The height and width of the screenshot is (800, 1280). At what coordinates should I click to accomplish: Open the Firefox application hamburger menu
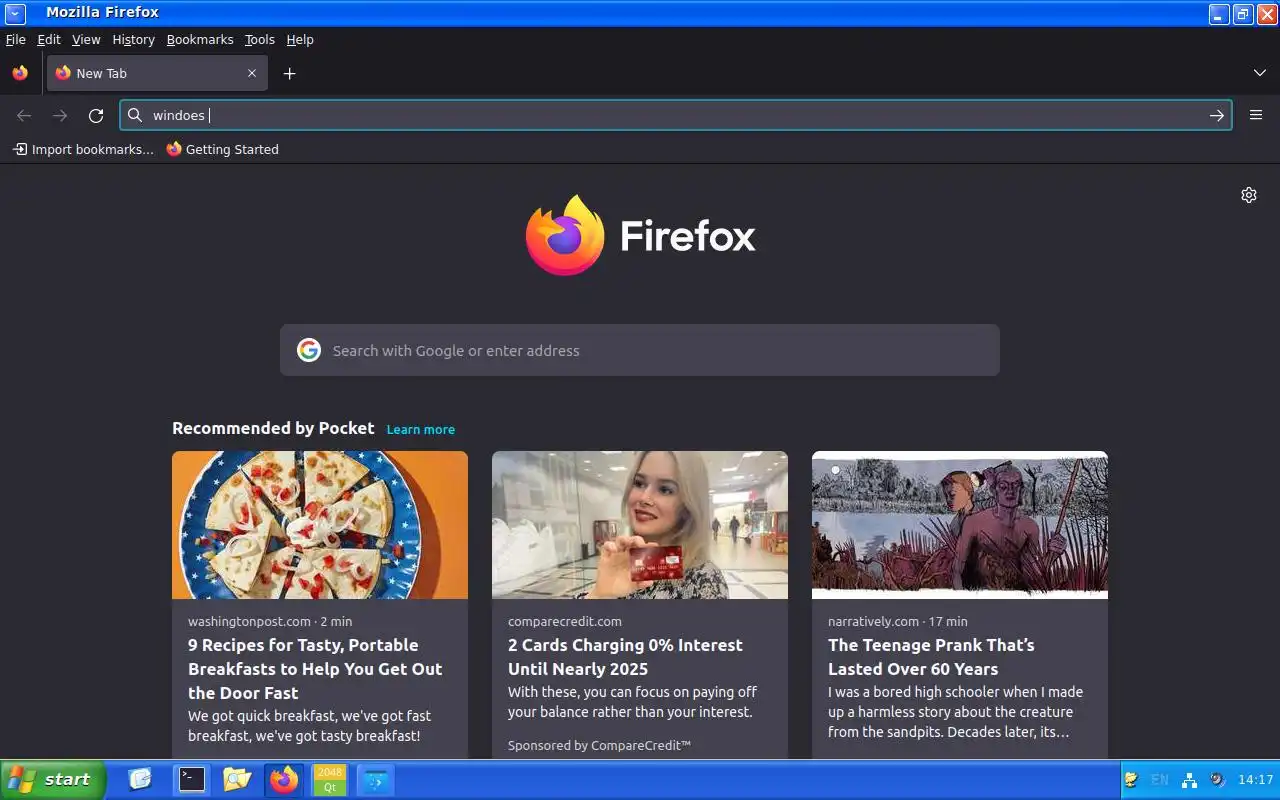(x=1256, y=115)
